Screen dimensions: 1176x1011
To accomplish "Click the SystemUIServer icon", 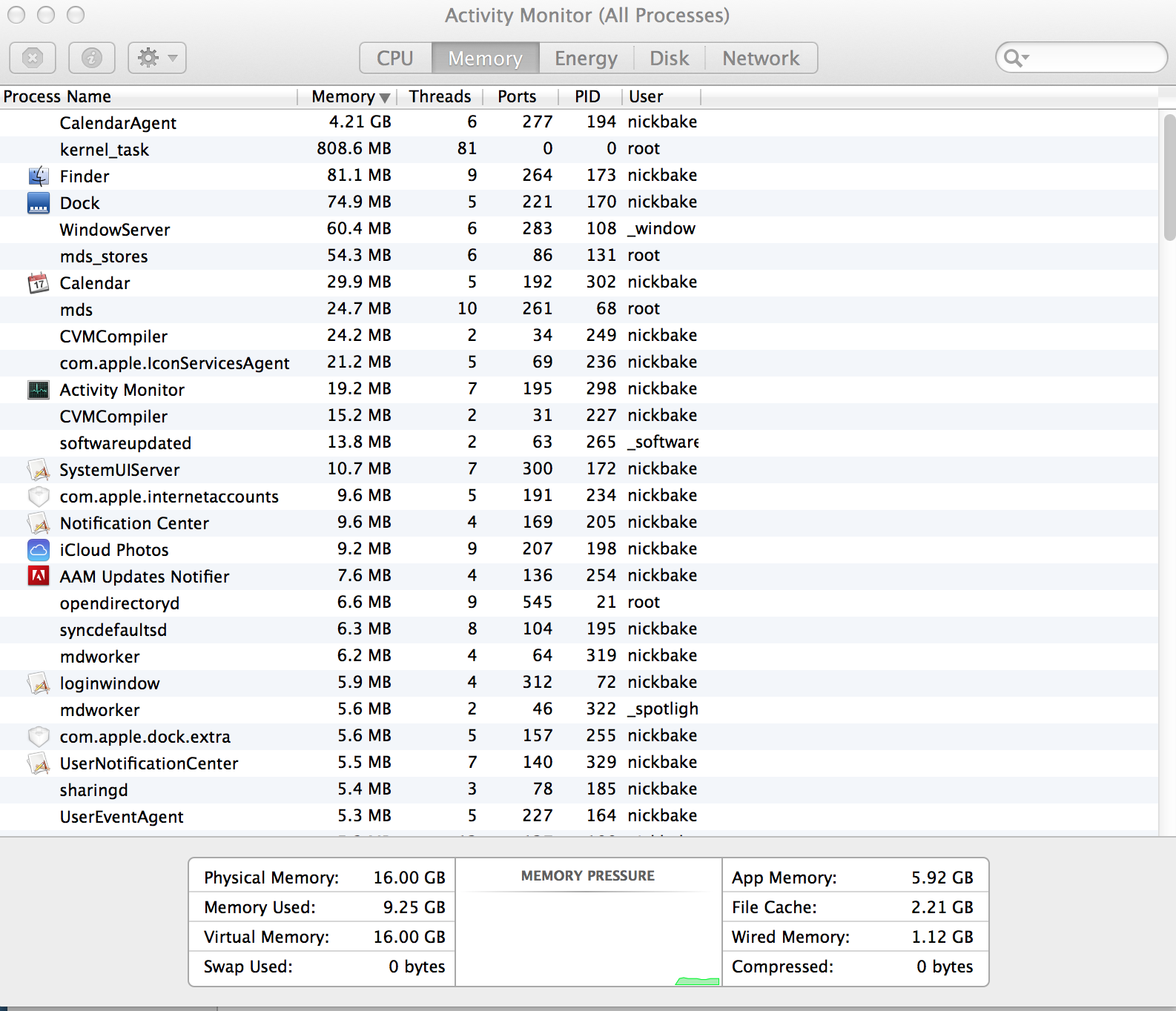I will tap(39, 470).
